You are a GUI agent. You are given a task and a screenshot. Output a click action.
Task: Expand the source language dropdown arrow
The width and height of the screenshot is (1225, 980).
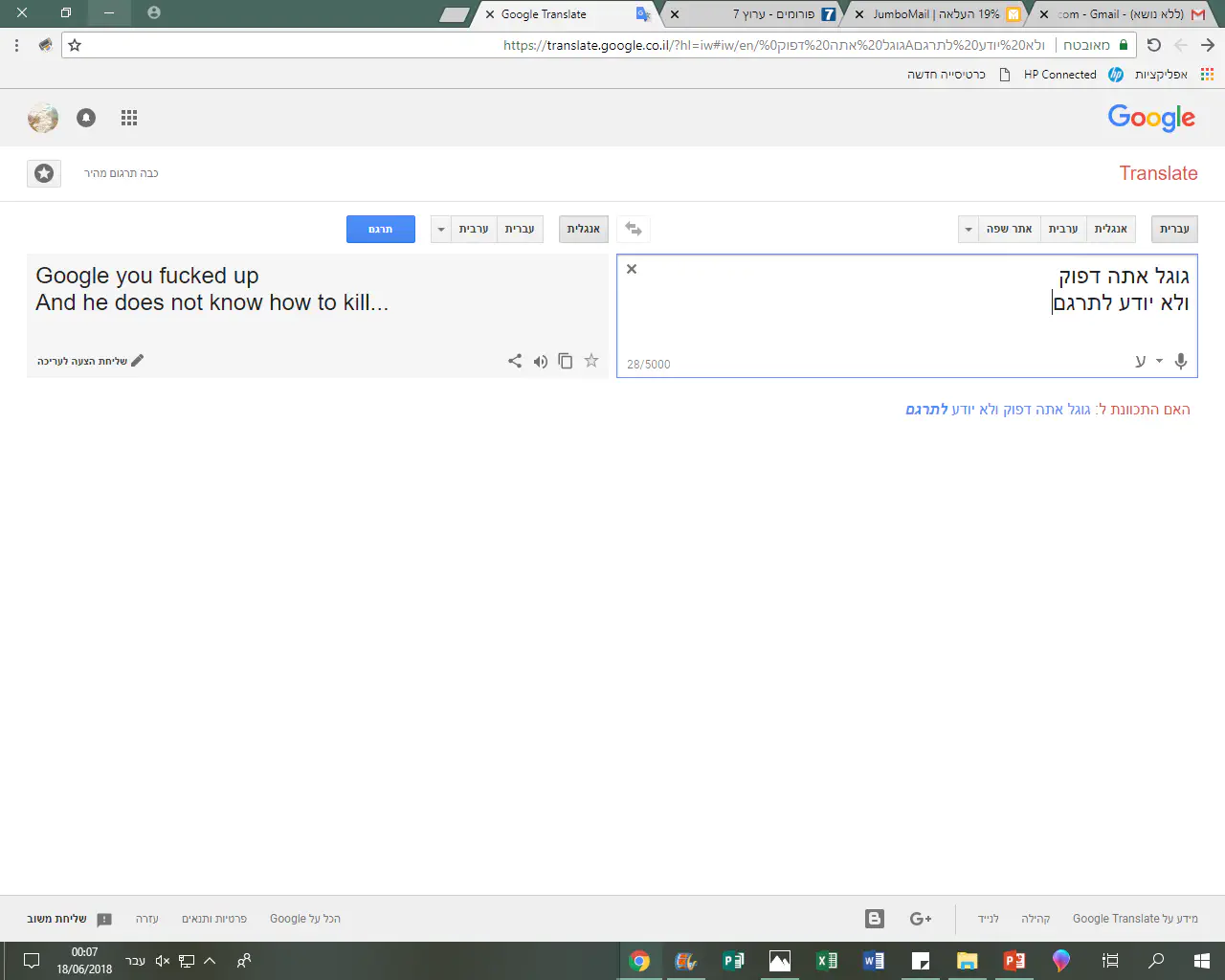(x=969, y=229)
